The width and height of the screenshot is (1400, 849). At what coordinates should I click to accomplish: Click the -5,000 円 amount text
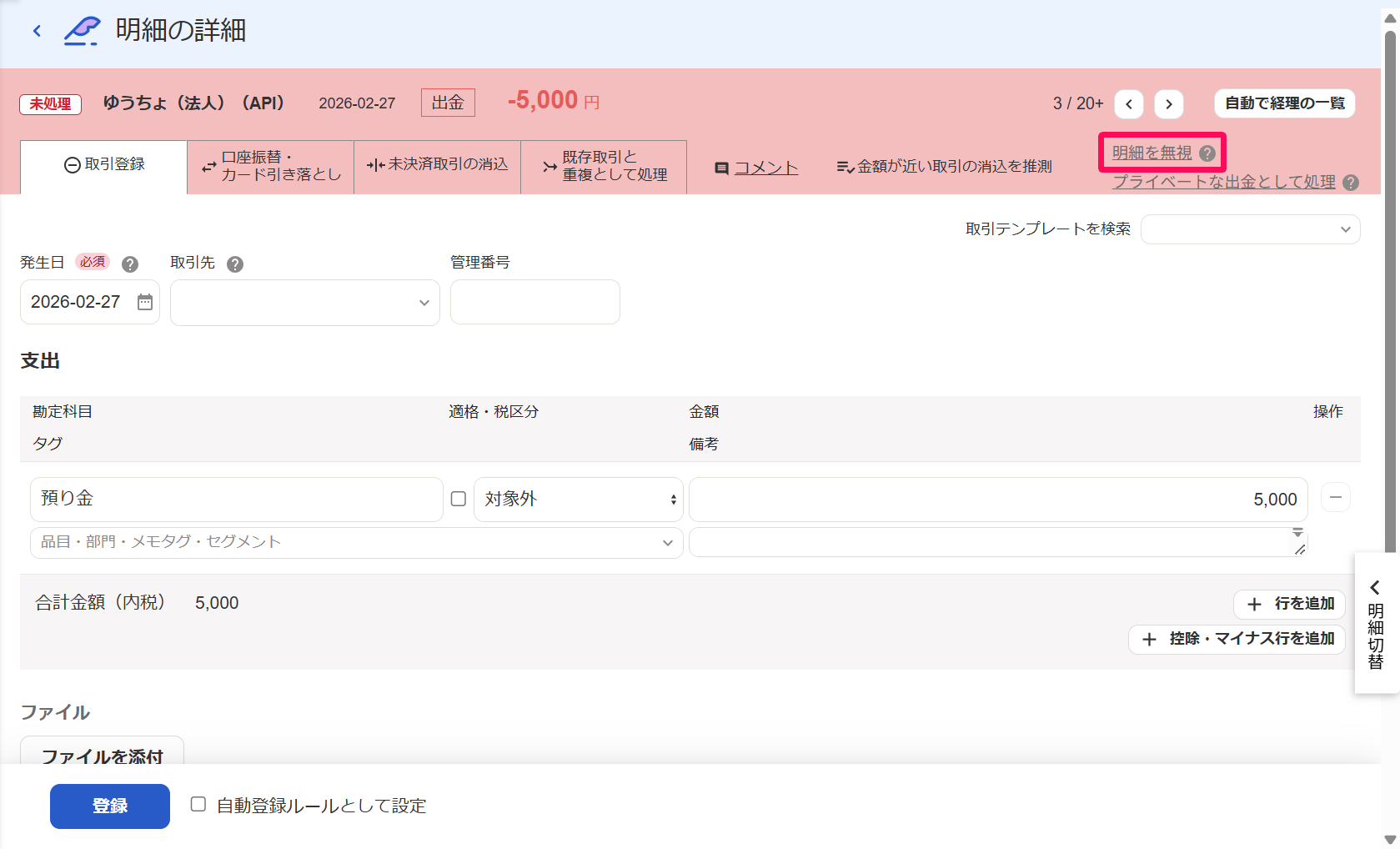click(554, 101)
